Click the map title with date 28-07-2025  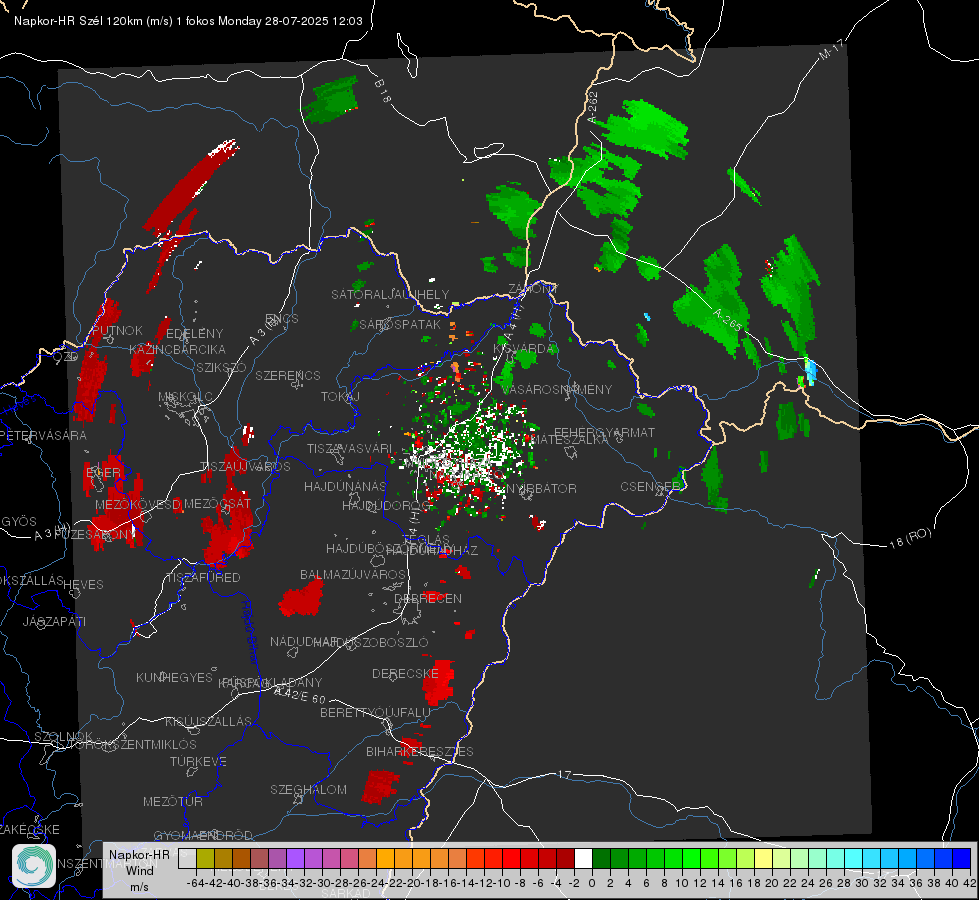click(x=188, y=21)
